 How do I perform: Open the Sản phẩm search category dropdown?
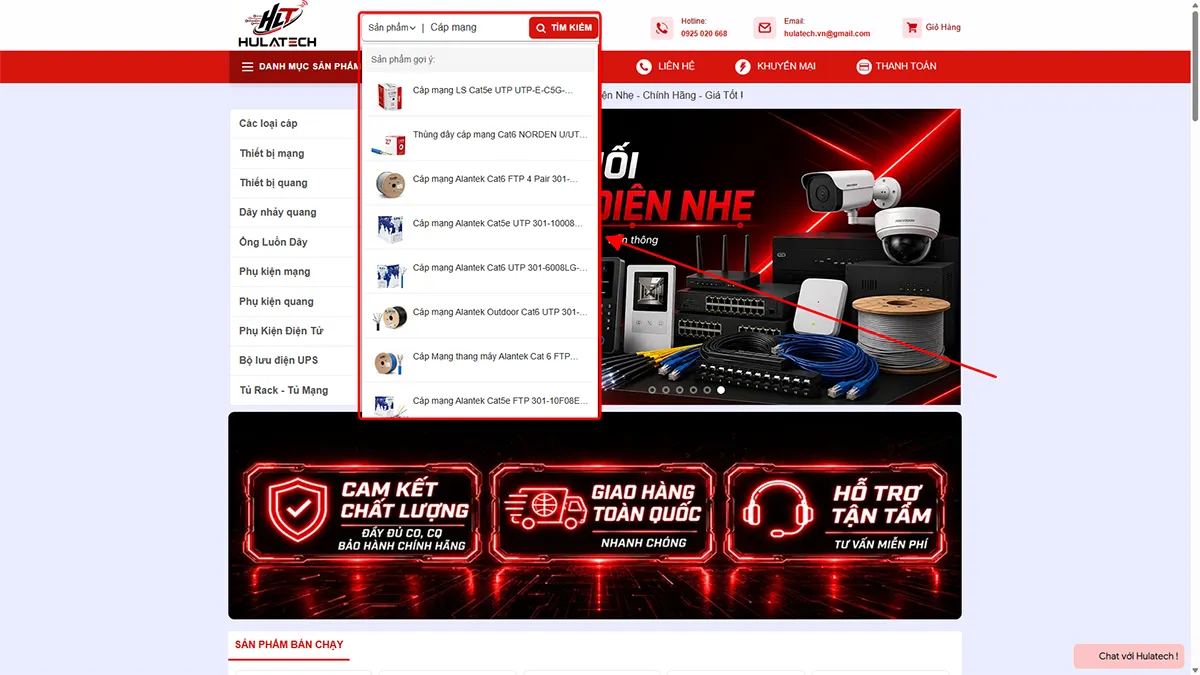tap(391, 27)
